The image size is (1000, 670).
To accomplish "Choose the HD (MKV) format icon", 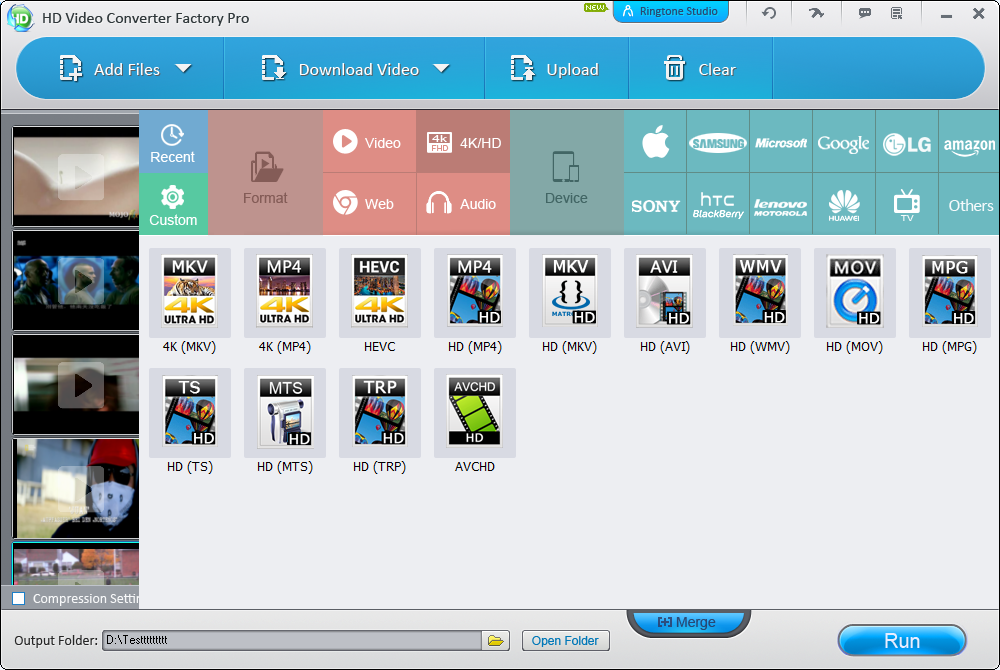I will (x=570, y=293).
